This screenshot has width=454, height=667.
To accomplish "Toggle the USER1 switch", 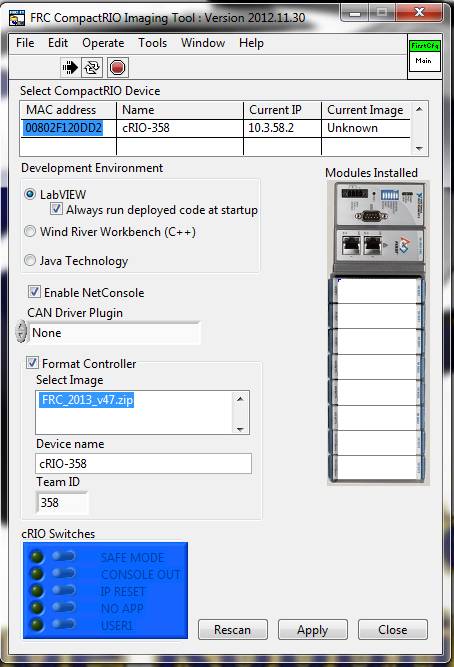I will pyautogui.click(x=64, y=624).
